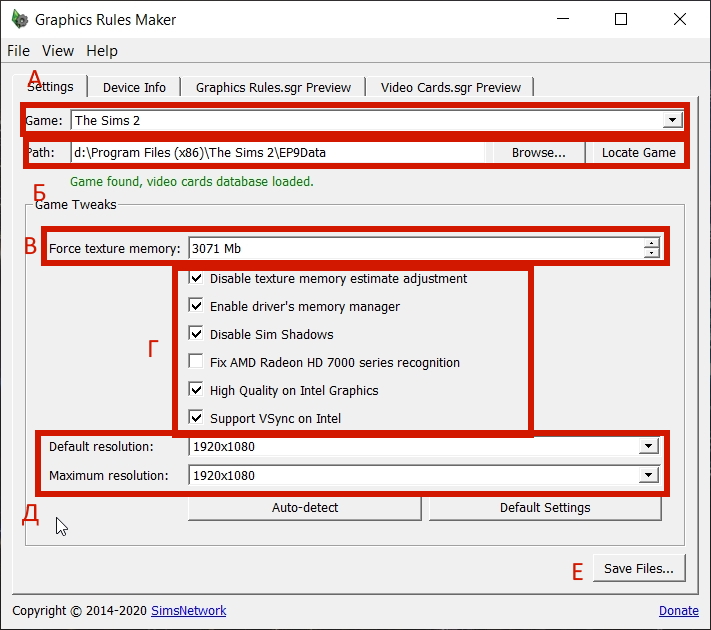Image resolution: width=711 pixels, height=630 pixels.
Task: Decrease Force texture memory with down arrow
Action: coord(652,253)
